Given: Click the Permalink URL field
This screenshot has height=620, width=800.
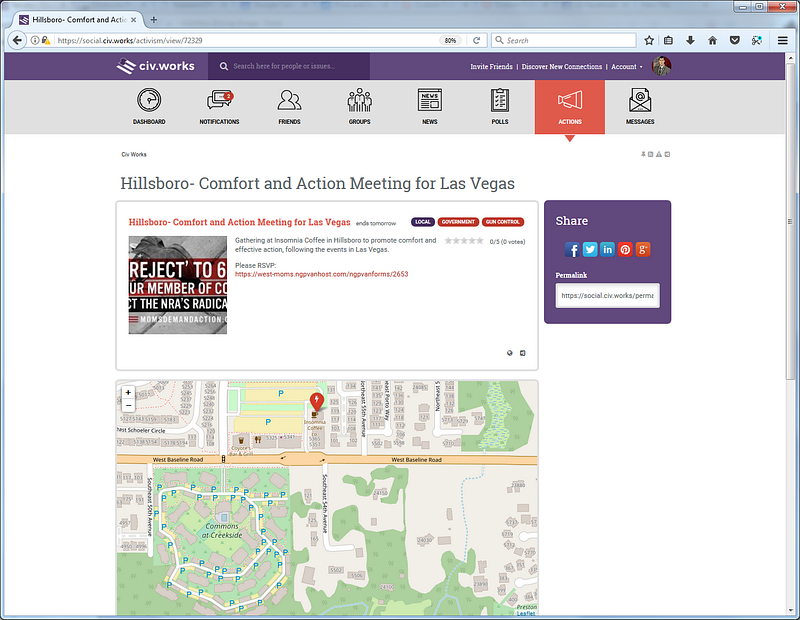Looking at the screenshot, I should (607, 296).
